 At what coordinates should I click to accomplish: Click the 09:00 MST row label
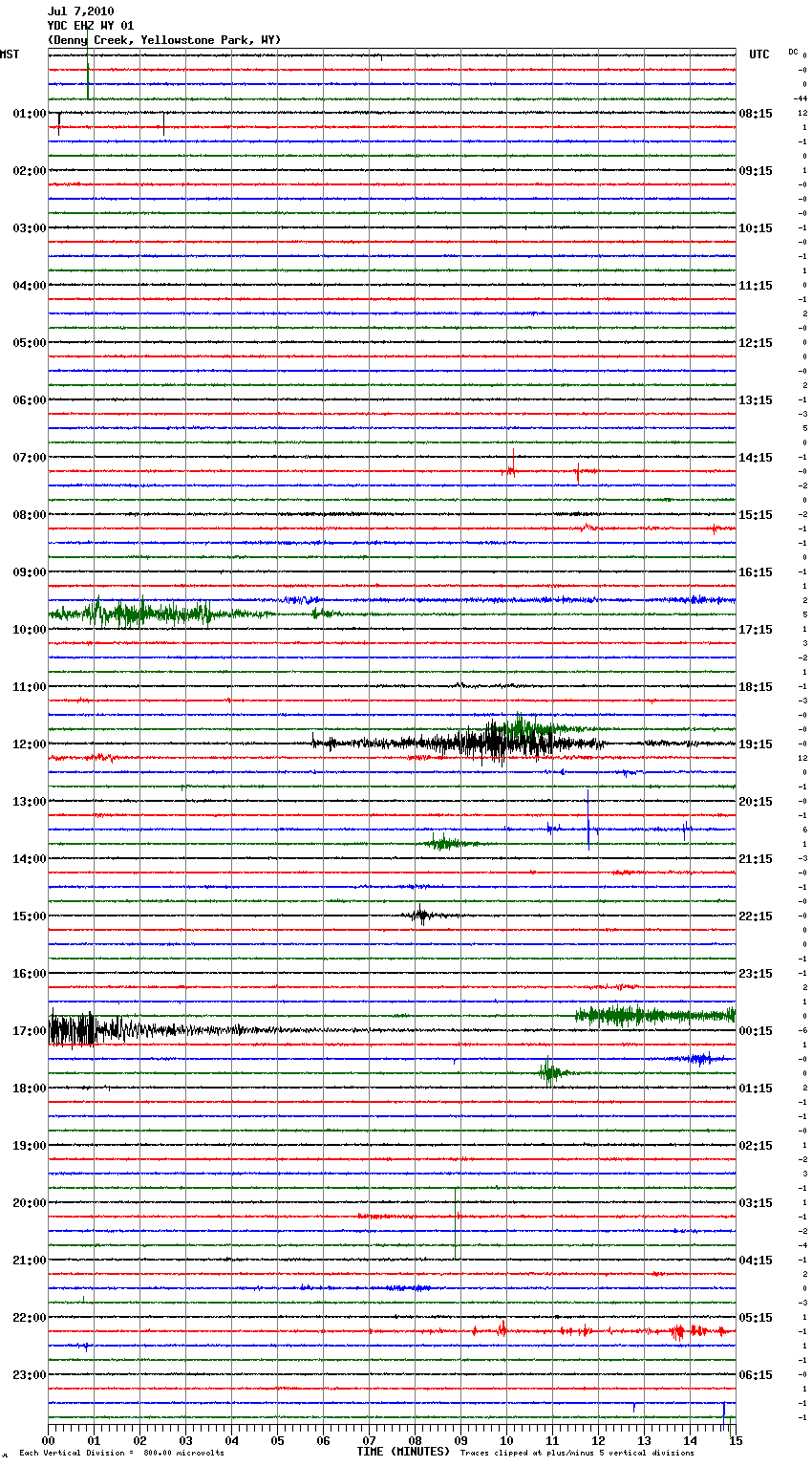30,571
